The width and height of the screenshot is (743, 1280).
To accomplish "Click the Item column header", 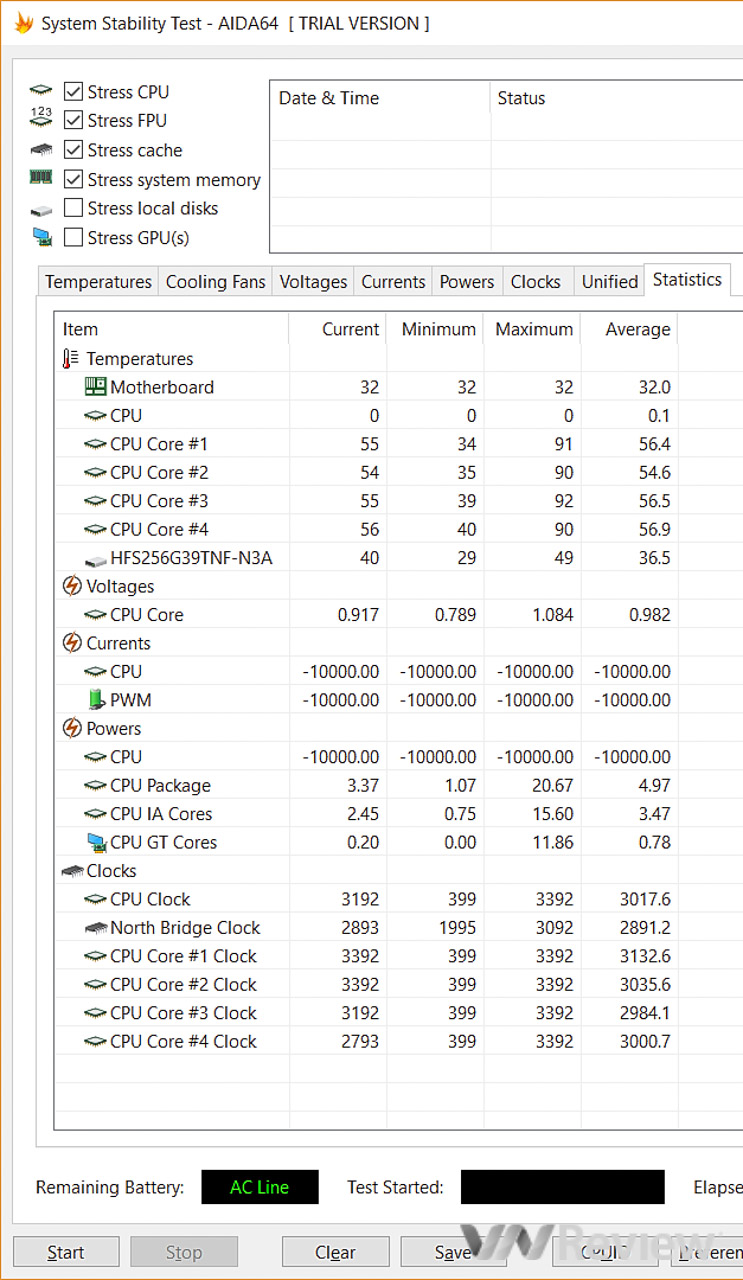I will [x=171, y=329].
